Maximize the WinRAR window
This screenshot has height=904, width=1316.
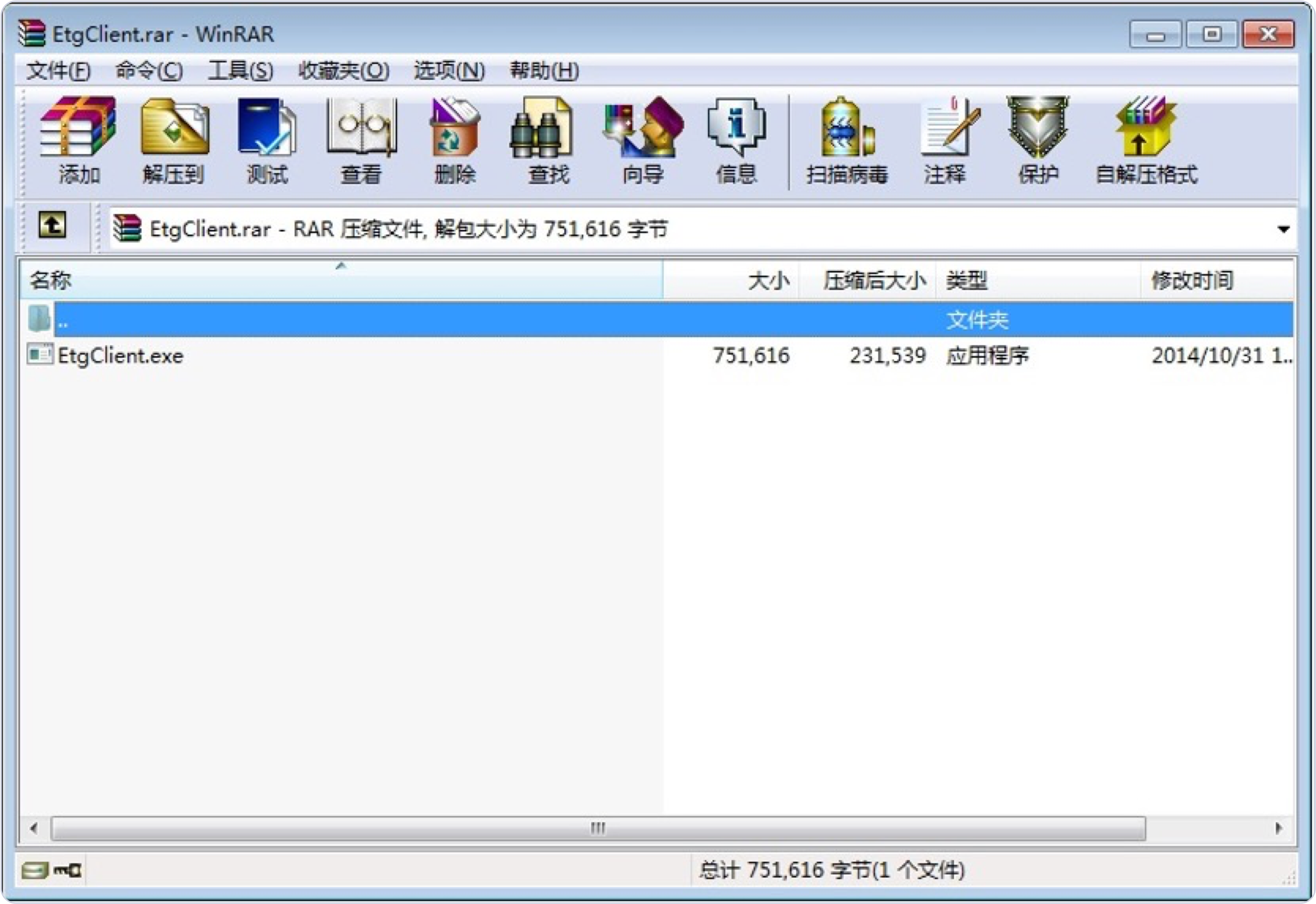1212,35
